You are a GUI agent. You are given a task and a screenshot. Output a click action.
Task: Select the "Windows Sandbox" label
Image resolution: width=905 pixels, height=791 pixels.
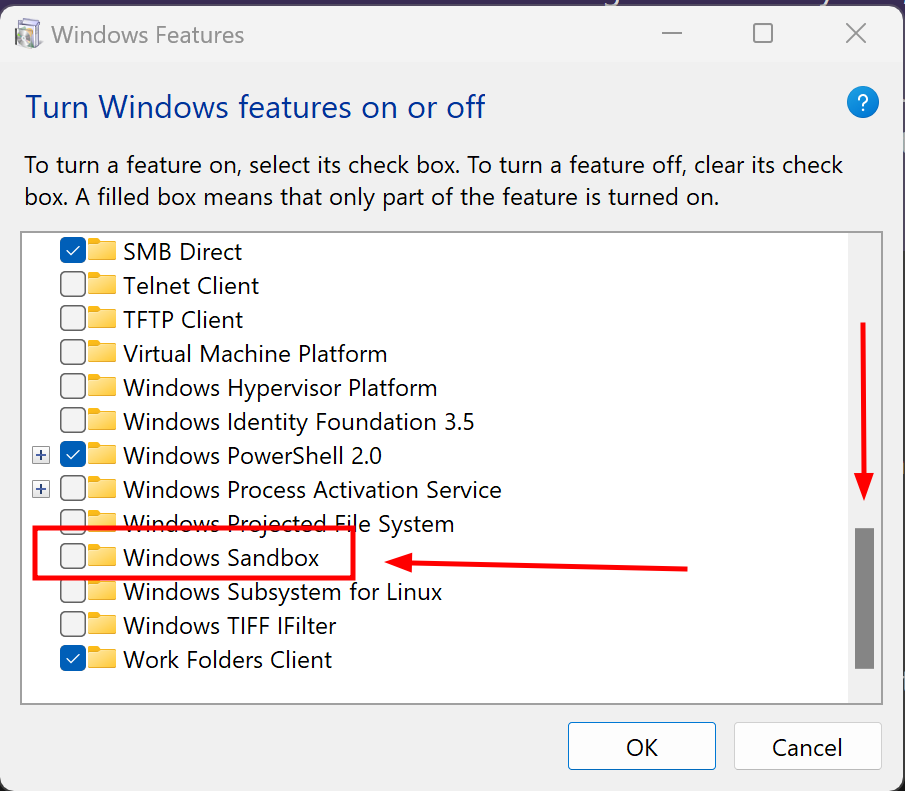[x=221, y=558]
